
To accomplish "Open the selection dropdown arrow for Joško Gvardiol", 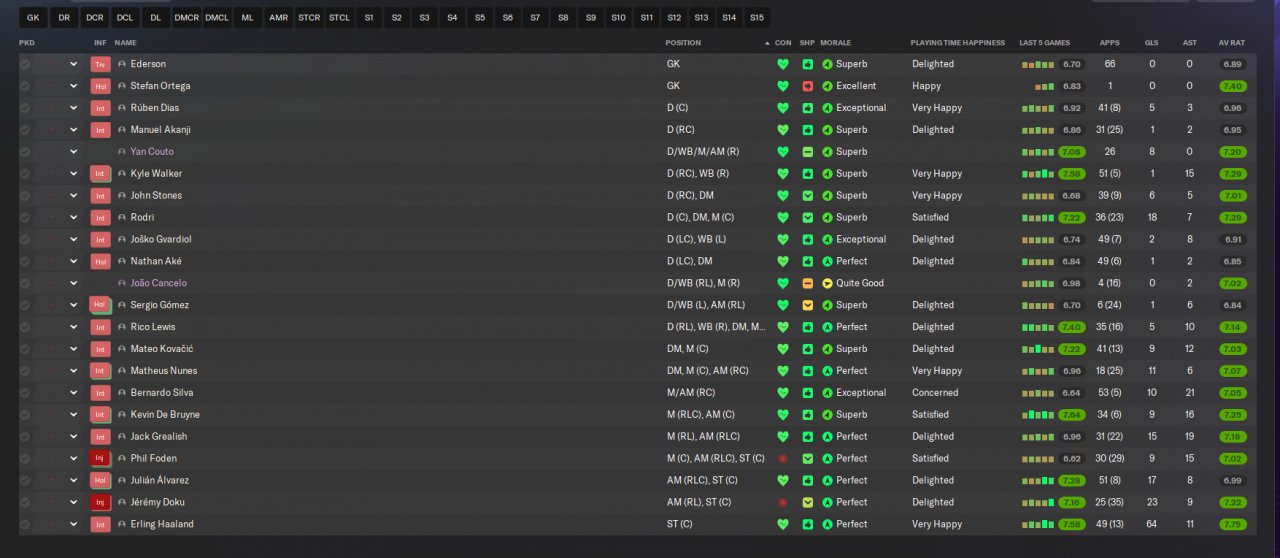I will [73, 239].
